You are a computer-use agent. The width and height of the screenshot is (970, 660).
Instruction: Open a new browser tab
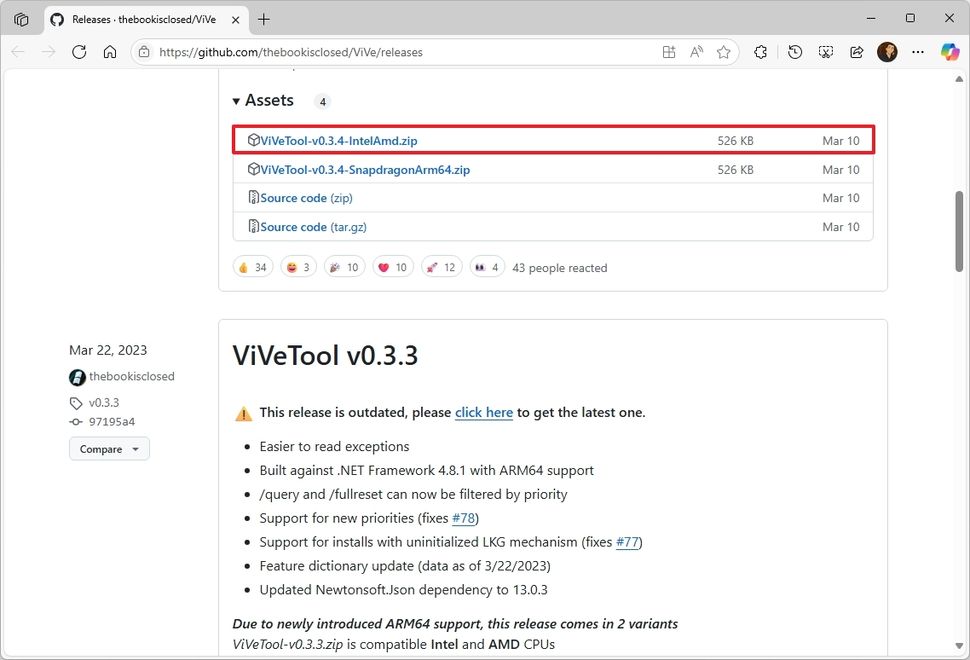click(x=264, y=19)
